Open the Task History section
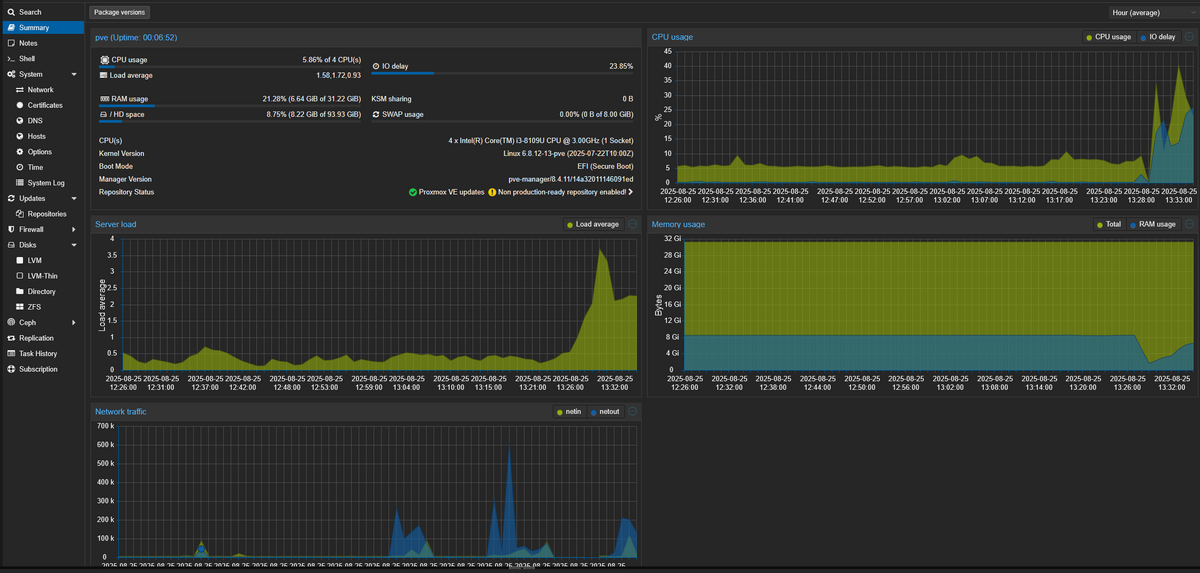 (x=37, y=353)
